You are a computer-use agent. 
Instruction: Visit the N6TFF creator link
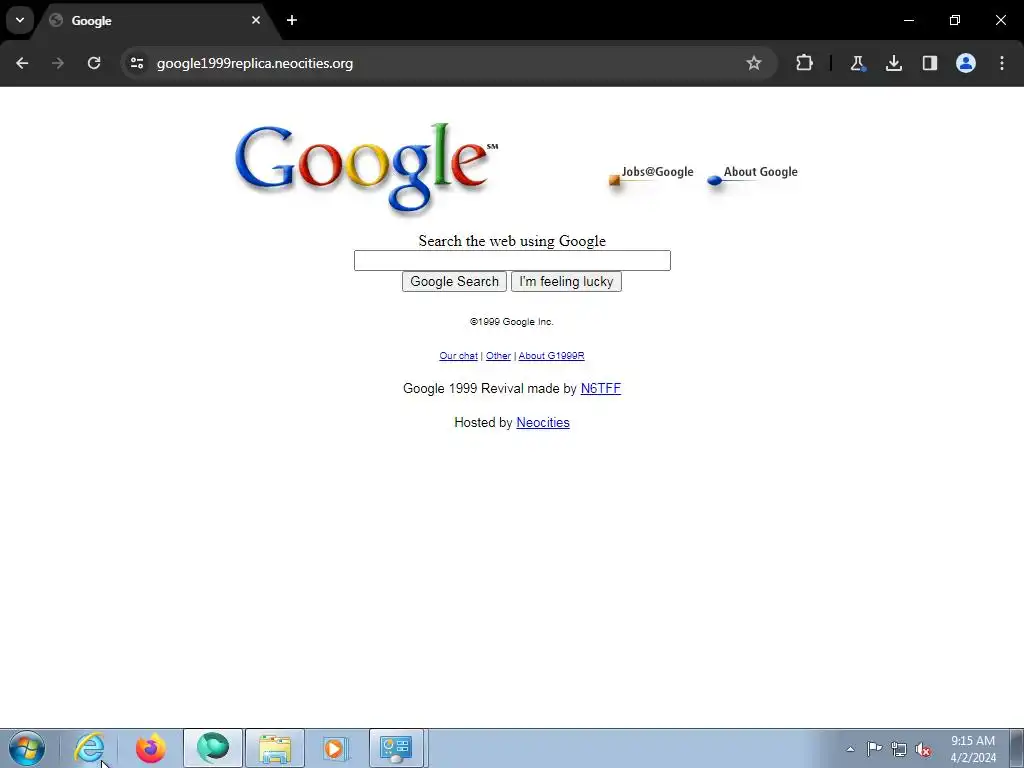pos(601,389)
